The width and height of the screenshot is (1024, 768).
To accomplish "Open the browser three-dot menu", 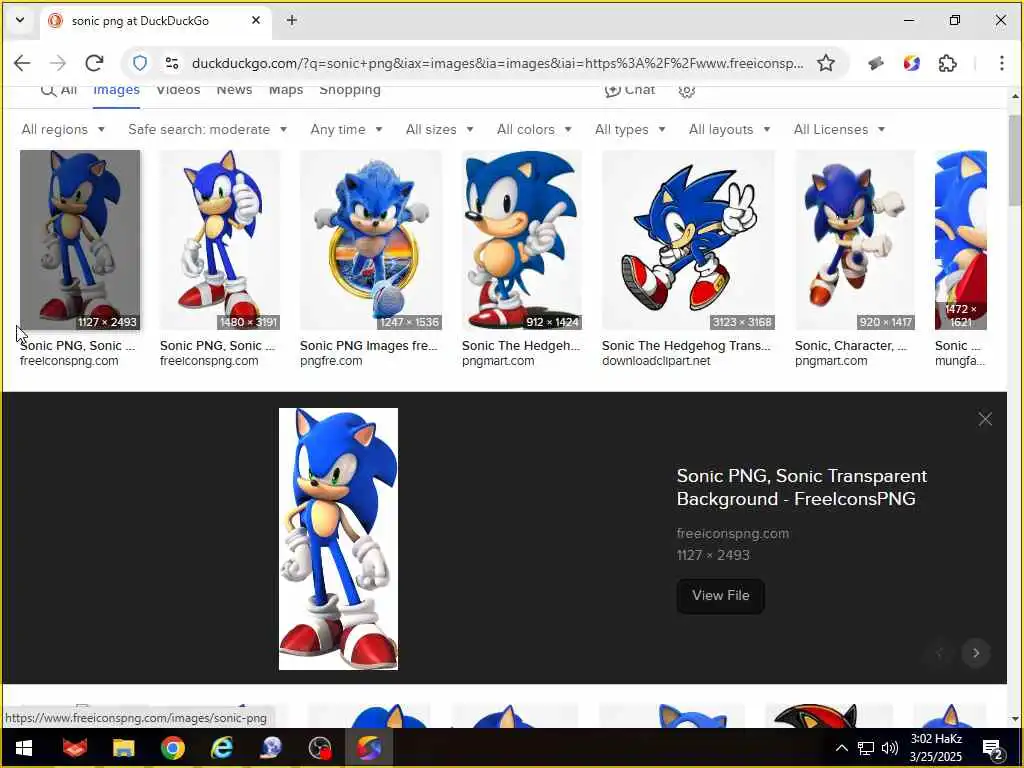I will pyautogui.click(x=1001, y=63).
